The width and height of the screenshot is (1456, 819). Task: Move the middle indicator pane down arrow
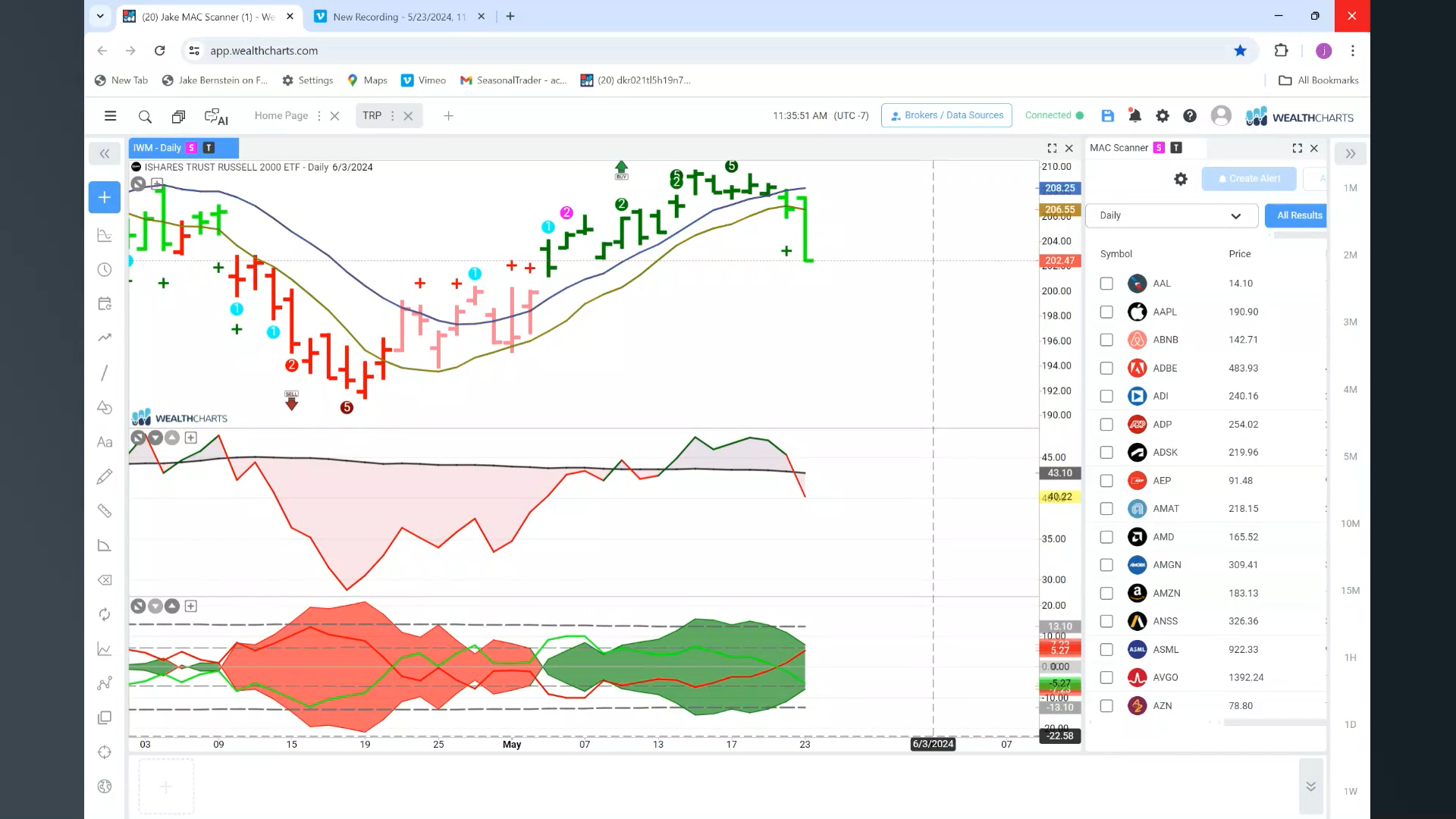[x=155, y=438]
